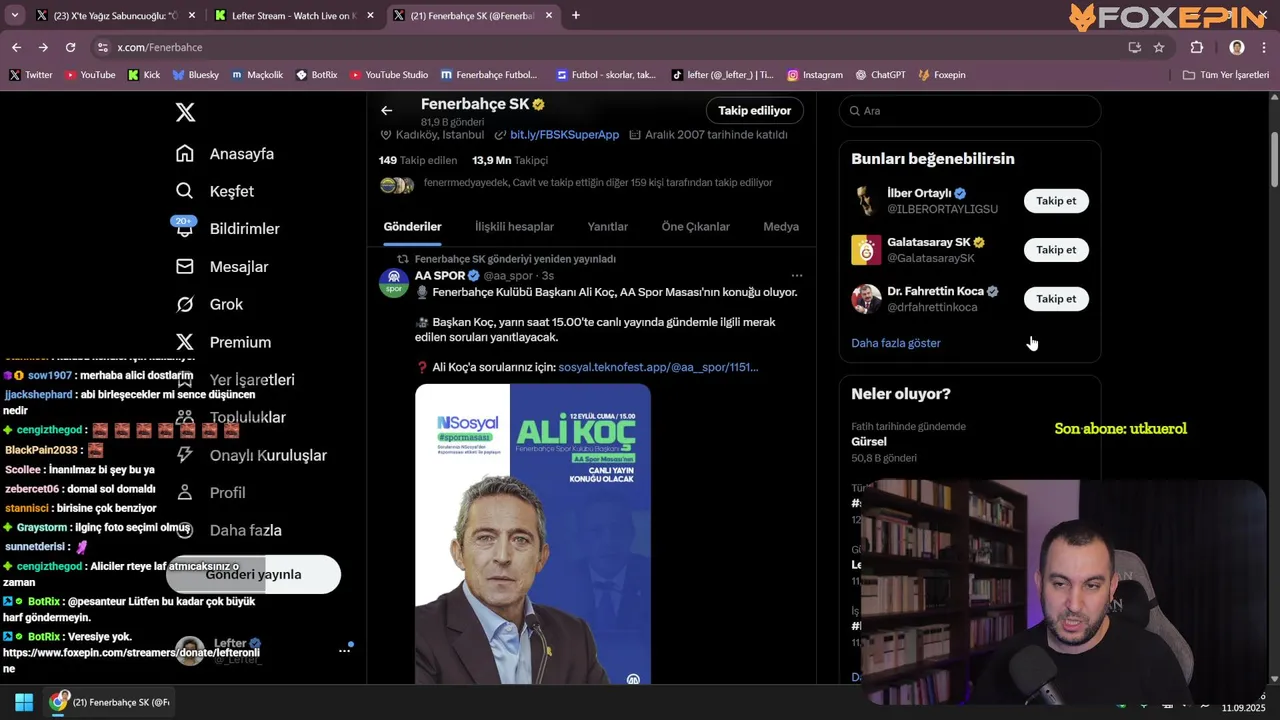The image size is (1280, 720).
Task: Open the Bluesky bookmark
Action: 196,75
